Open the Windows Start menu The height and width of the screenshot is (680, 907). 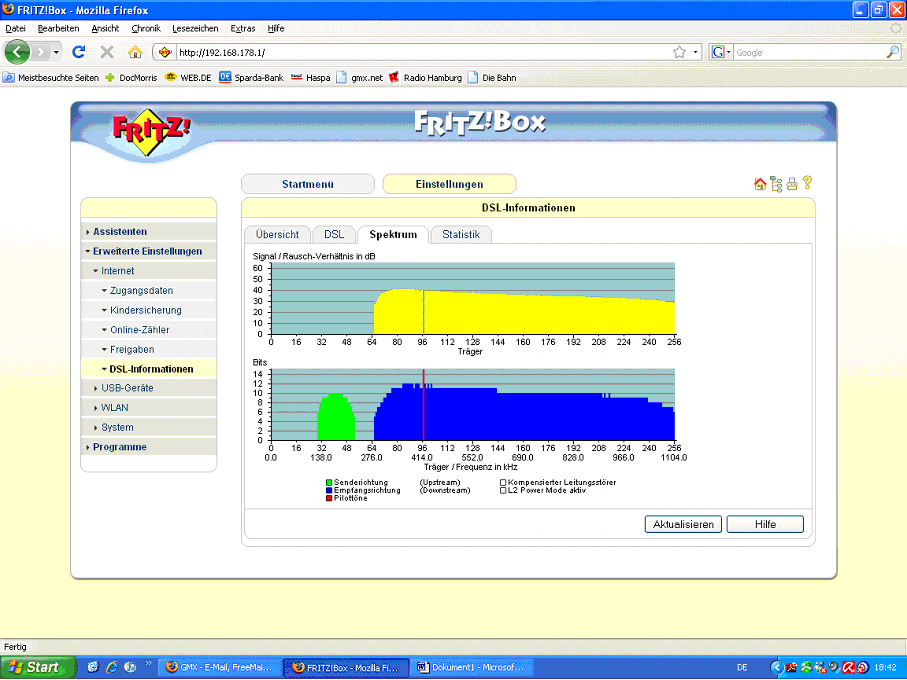pos(37,666)
